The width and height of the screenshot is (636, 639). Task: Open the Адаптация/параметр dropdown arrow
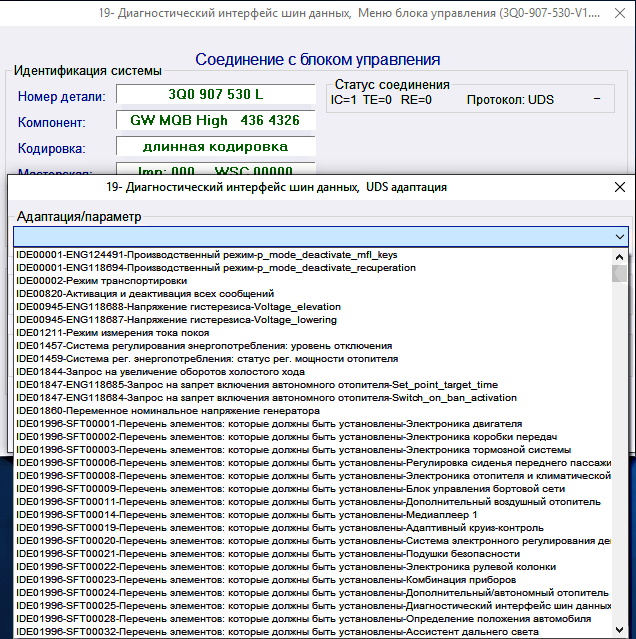(x=619, y=236)
